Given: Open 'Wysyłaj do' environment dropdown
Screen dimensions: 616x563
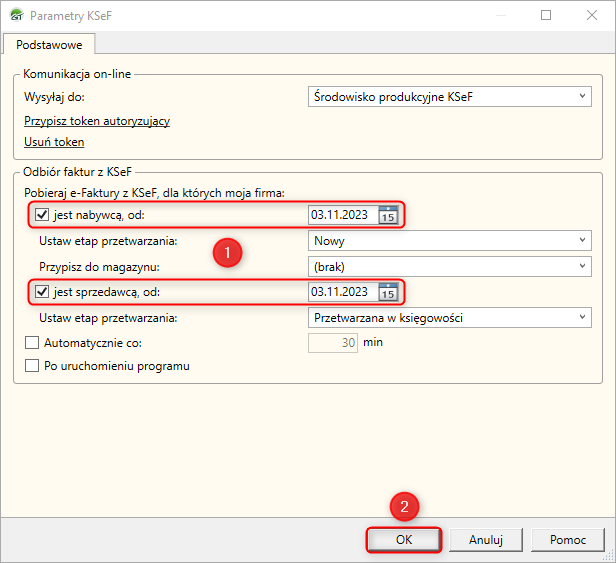Looking at the screenshot, I should click(x=449, y=97).
